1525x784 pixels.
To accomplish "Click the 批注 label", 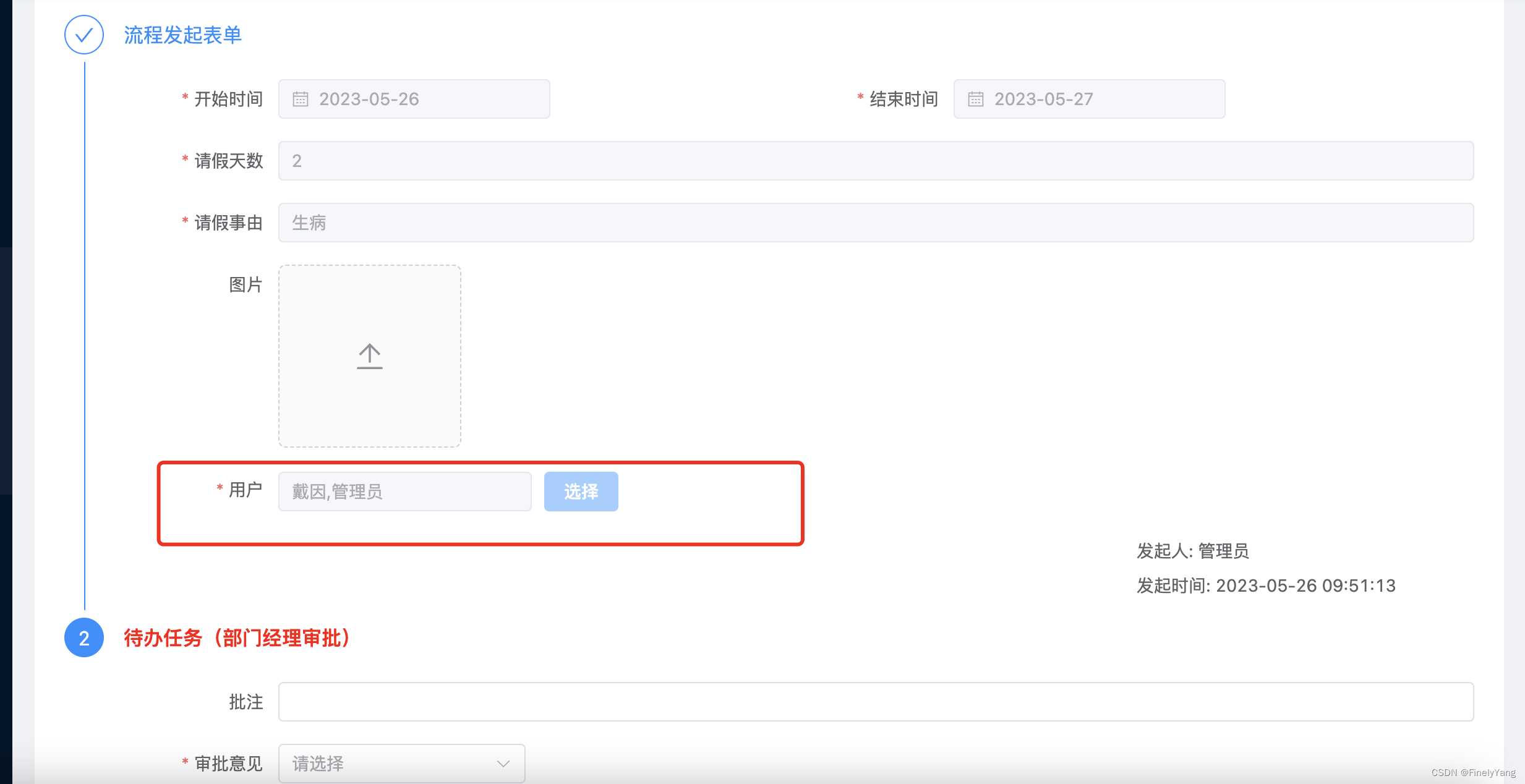I will (246, 702).
